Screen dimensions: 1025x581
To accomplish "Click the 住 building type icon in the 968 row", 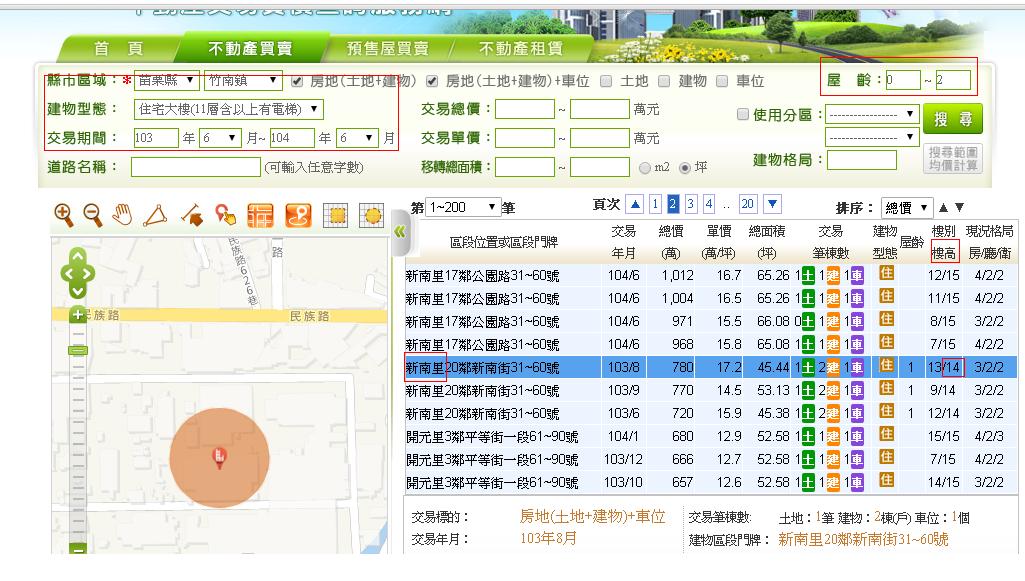I will (x=886, y=342).
